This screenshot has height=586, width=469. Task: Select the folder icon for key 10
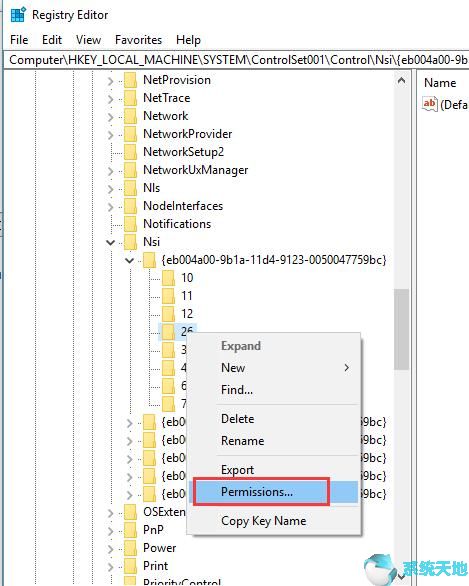(169, 278)
